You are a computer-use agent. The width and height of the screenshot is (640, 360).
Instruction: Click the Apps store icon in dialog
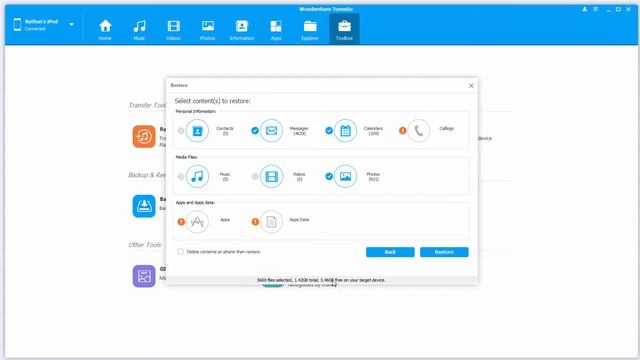[197, 222]
